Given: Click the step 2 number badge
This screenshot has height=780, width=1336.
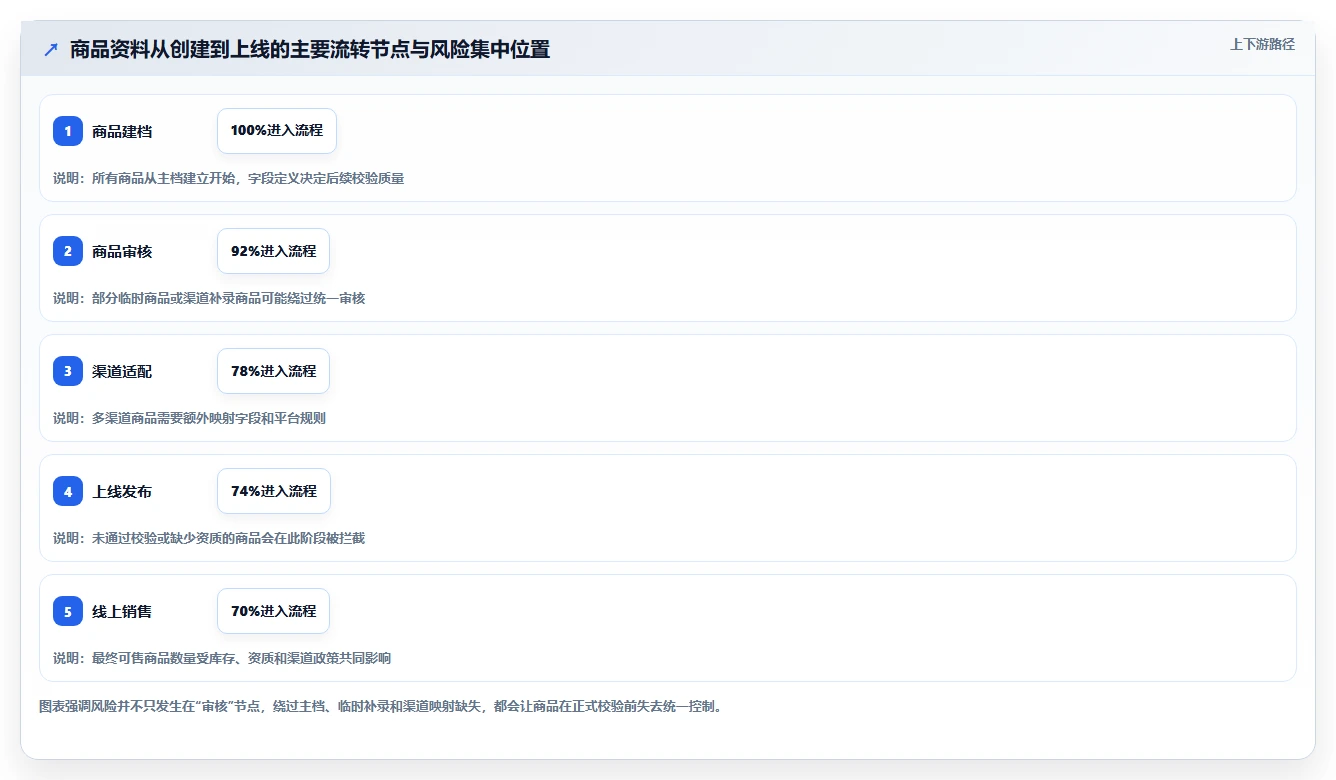Looking at the screenshot, I should (68, 251).
